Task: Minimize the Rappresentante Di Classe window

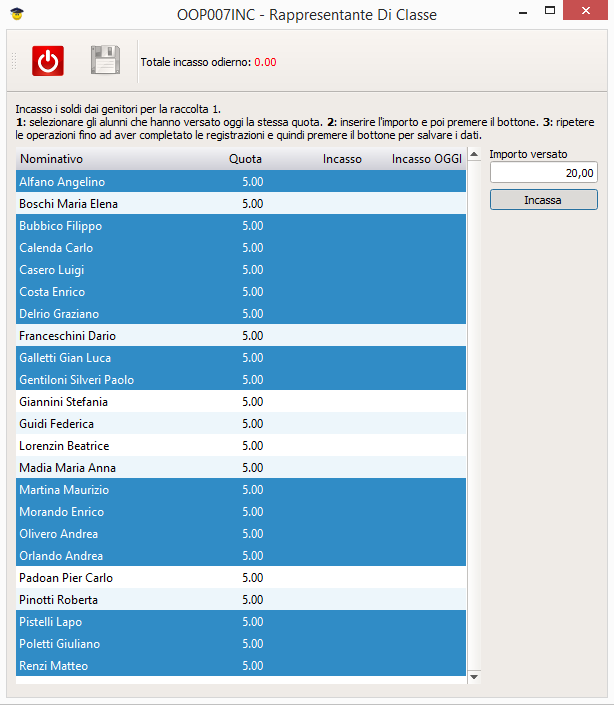Action: click(x=523, y=11)
